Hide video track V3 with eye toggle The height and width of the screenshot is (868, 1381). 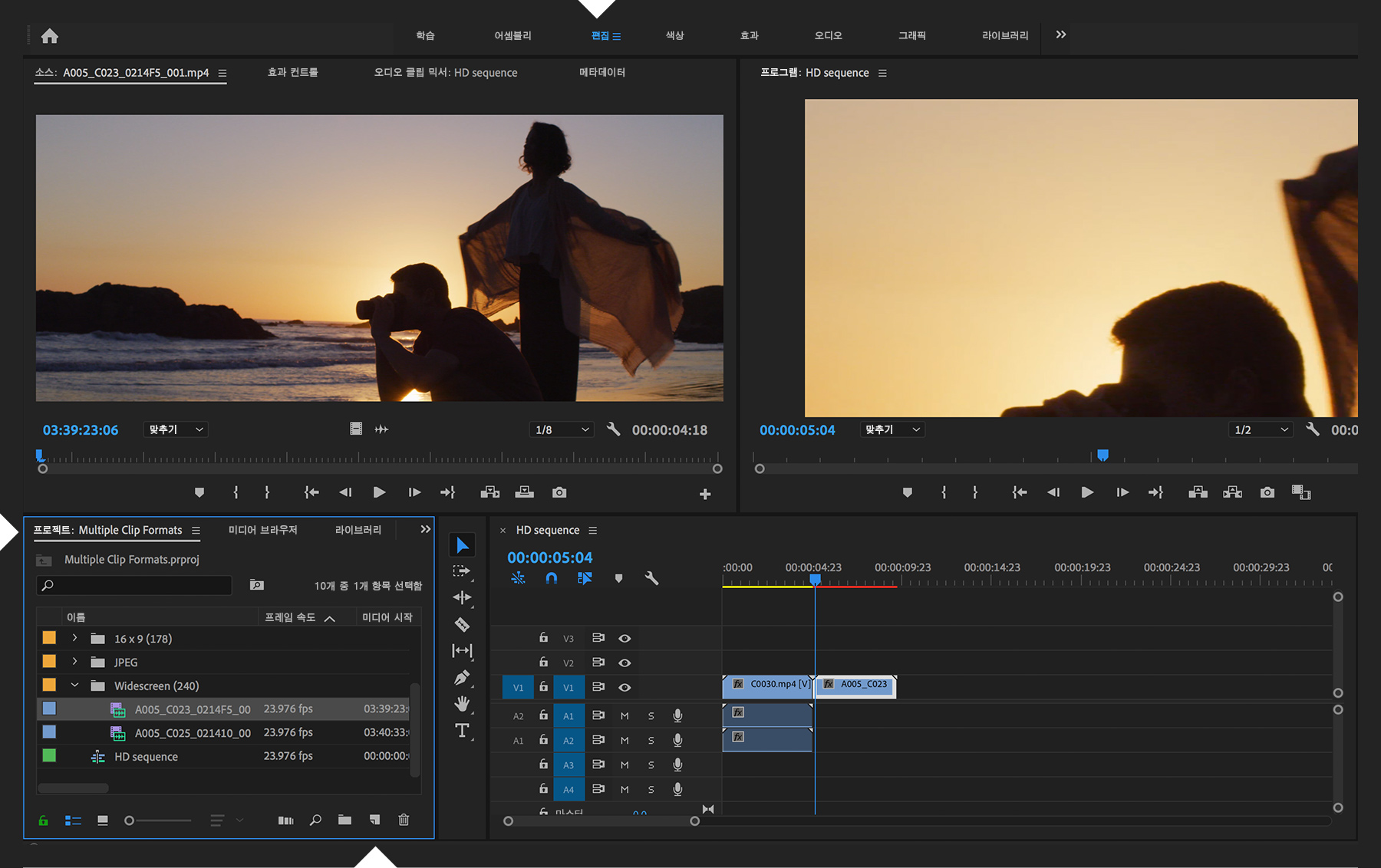625,638
